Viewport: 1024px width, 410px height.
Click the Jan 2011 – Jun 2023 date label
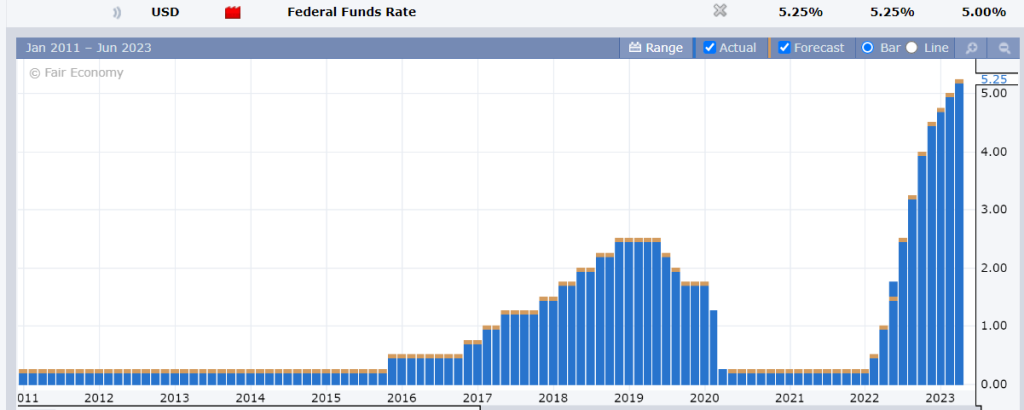88,48
